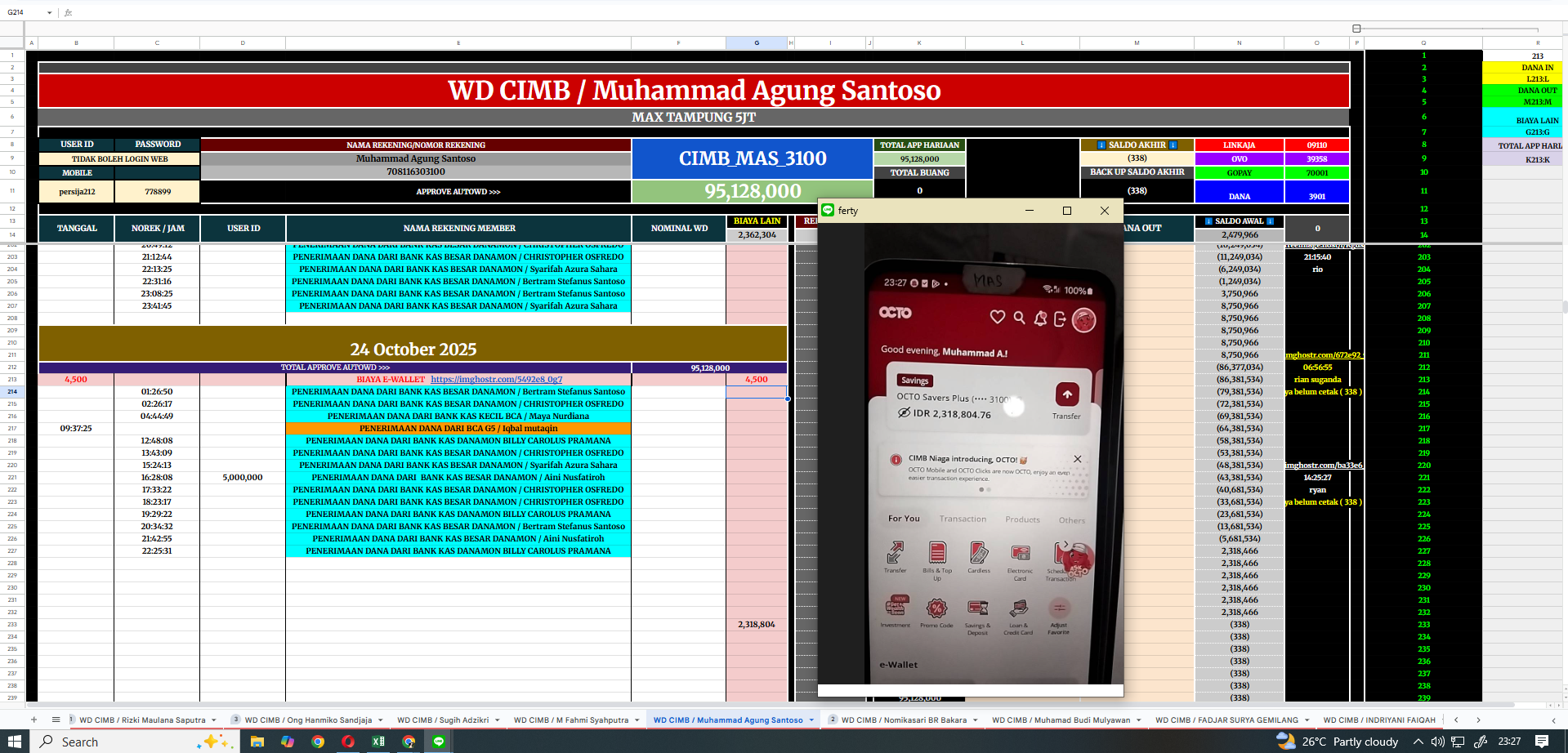Tap the Ask OCTO mascot button

[x=1077, y=560]
